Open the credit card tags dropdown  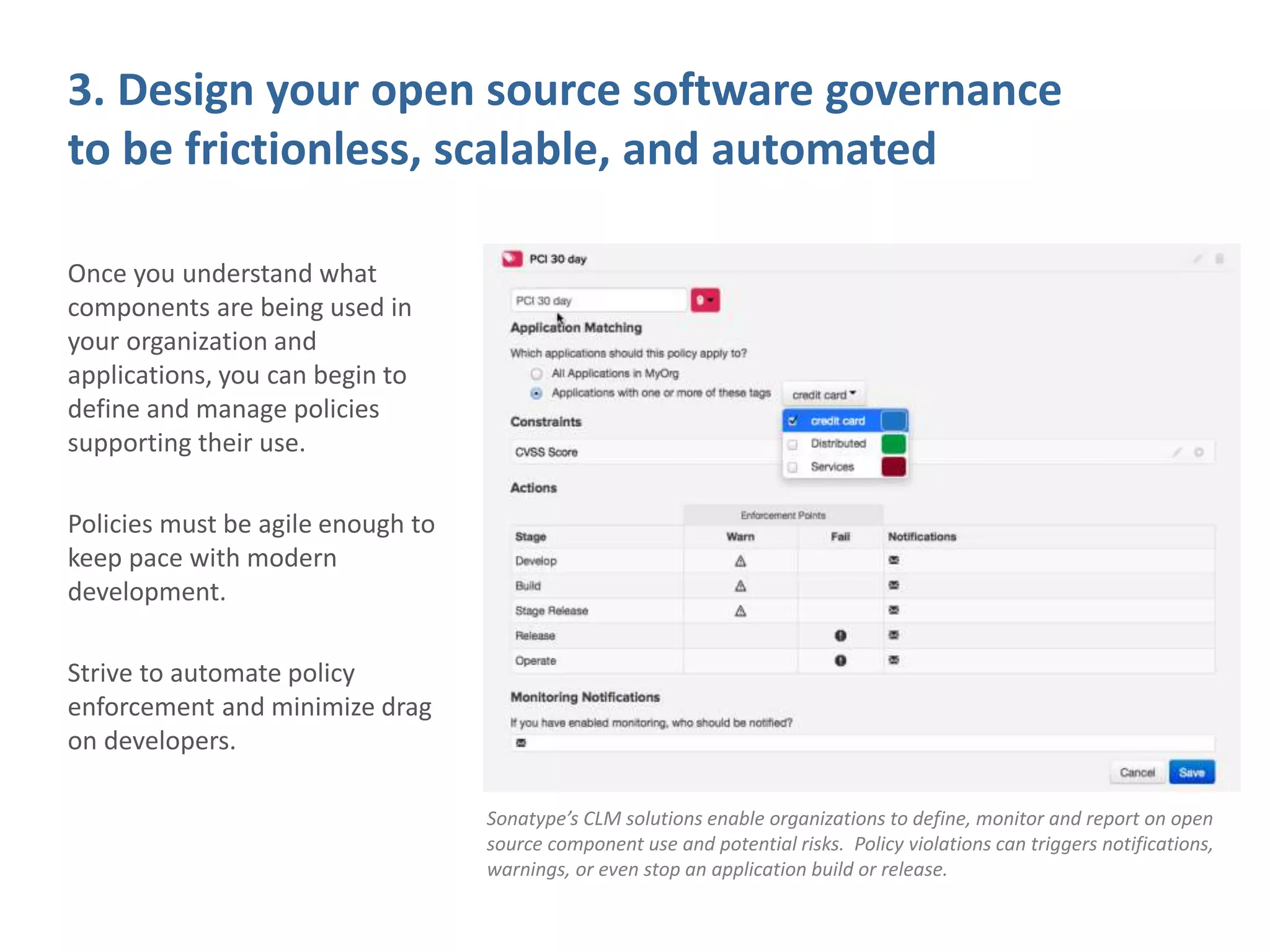click(x=824, y=395)
